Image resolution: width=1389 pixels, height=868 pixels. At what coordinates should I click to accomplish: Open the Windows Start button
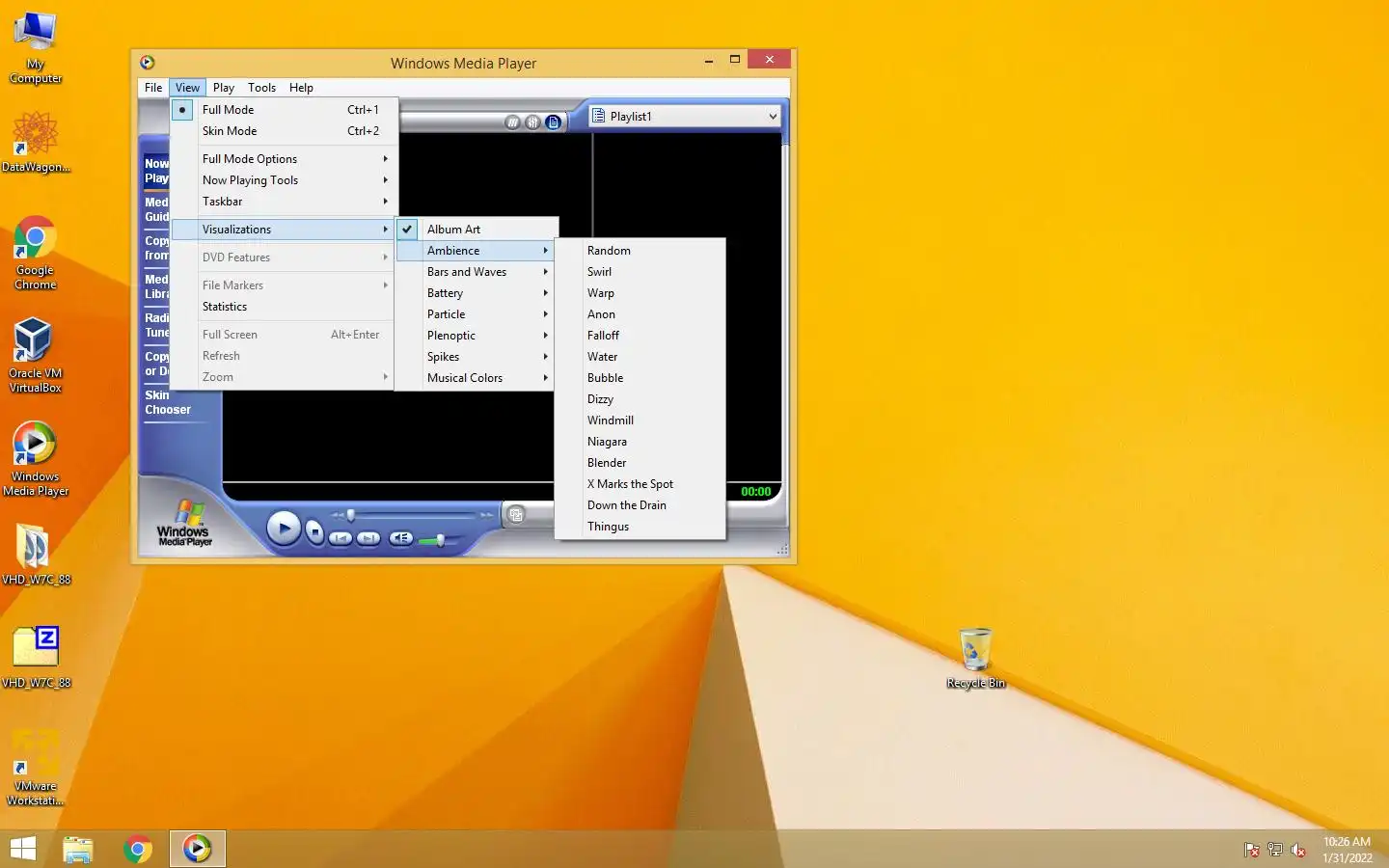click(22, 849)
